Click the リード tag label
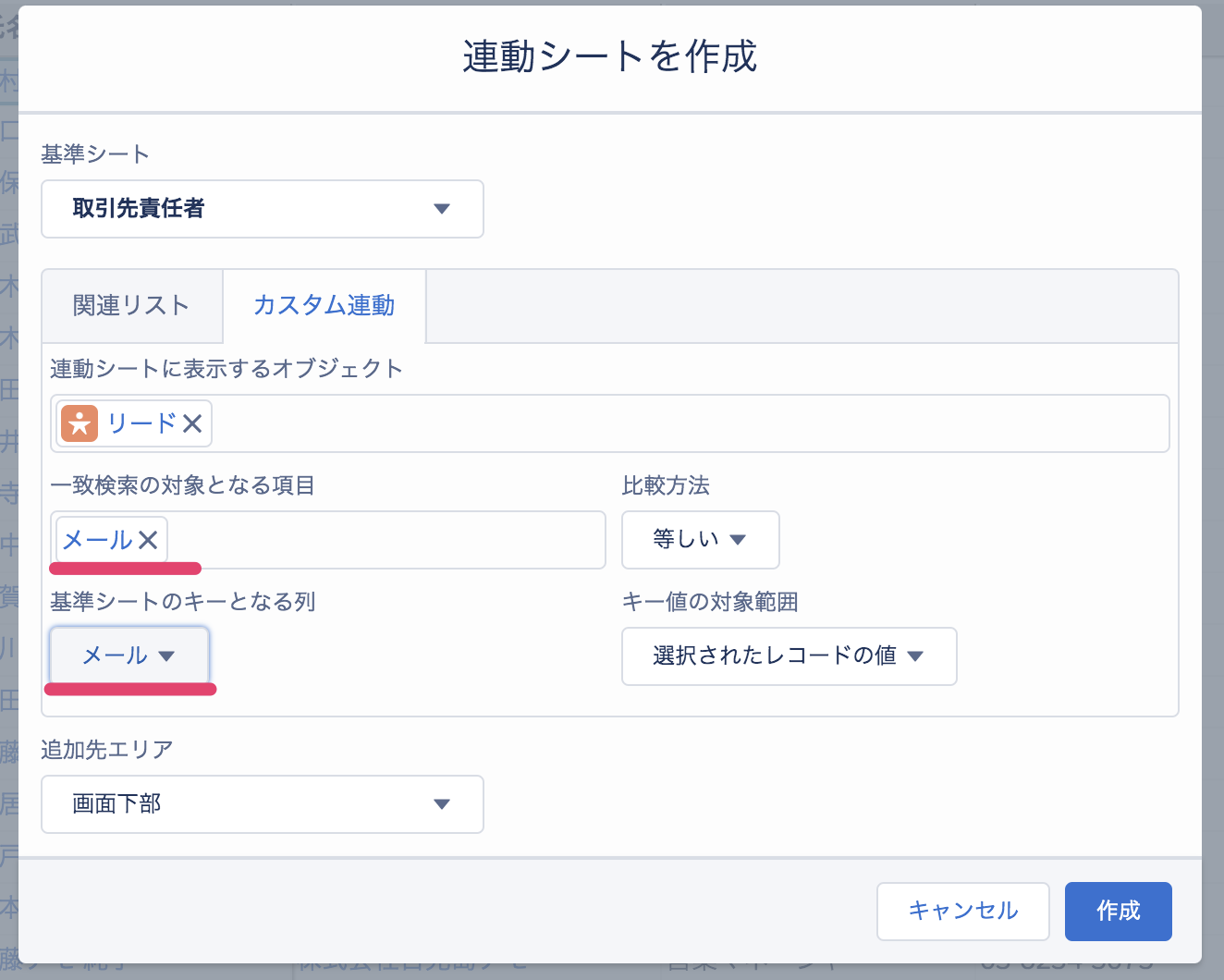This screenshot has height=980, width=1224. pyautogui.click(x=141, y=423)
